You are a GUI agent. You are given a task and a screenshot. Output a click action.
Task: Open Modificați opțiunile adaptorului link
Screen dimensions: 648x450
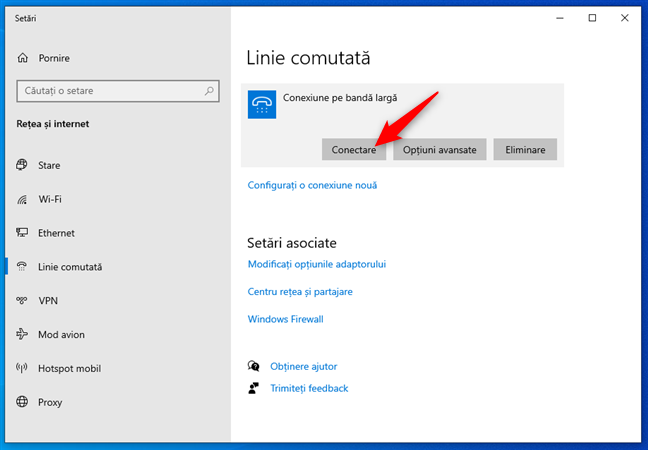316,264
